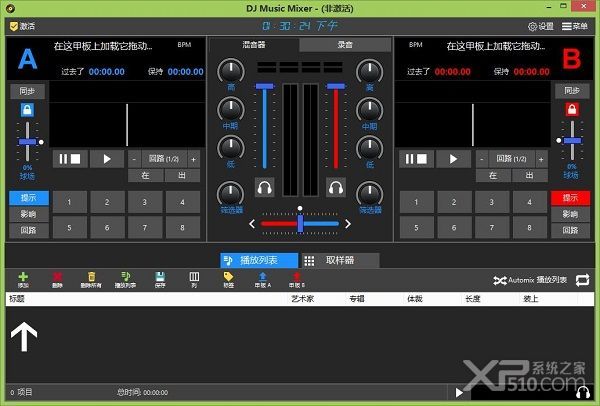600x406 pixels.
Task: Select the Playlist (播放列表) tab
Action: (x=259, y=260)
